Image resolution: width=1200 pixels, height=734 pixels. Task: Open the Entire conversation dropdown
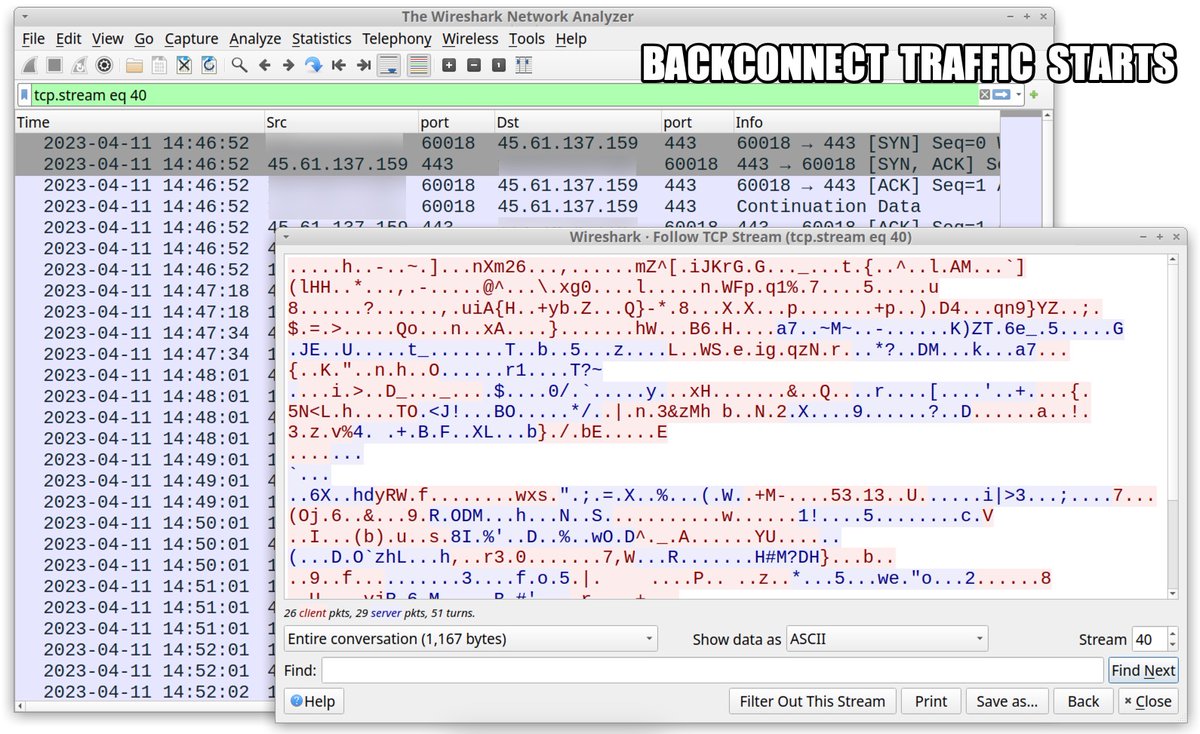pyautogui.click(x=470, y=638)
